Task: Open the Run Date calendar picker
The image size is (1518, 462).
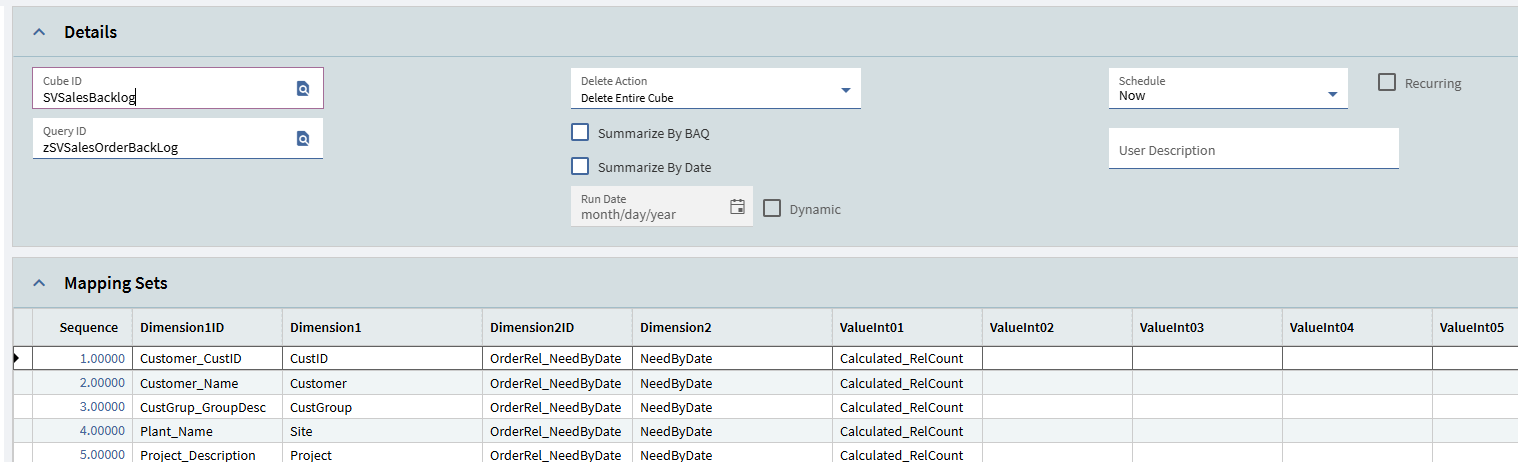Action: click(737, 207)
